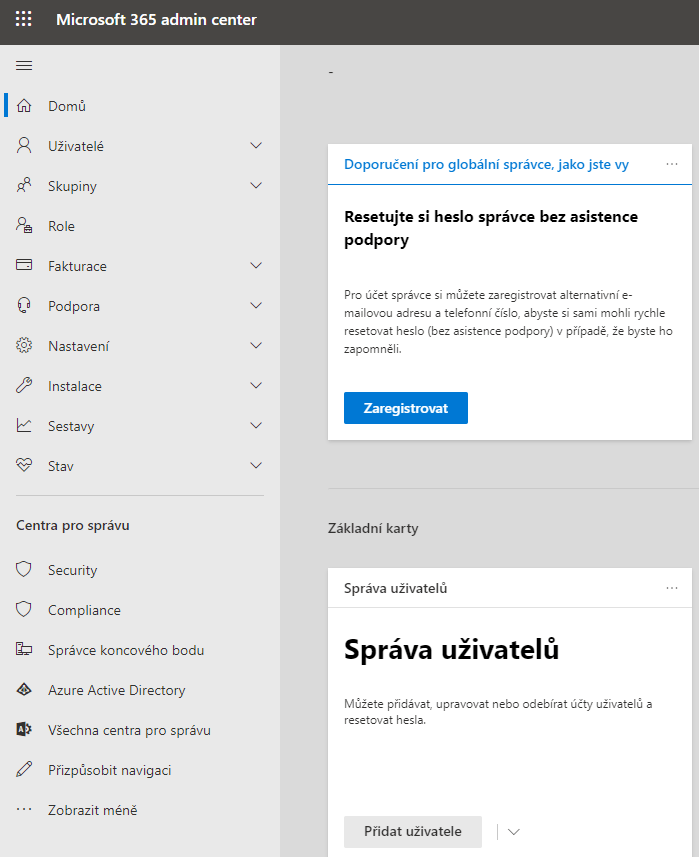Click Správce koncového bodu icon
This screenshot has height=857, width=699.
click(25, 650)
